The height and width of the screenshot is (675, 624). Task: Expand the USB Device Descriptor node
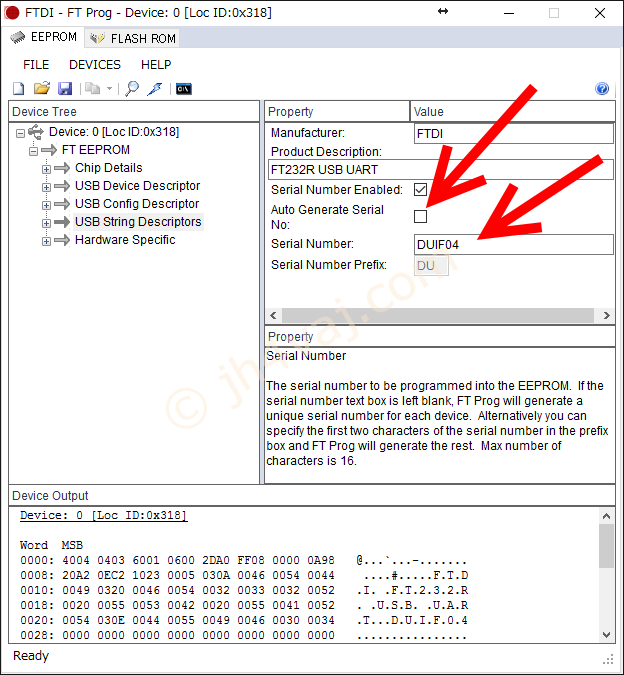[46, 187]
